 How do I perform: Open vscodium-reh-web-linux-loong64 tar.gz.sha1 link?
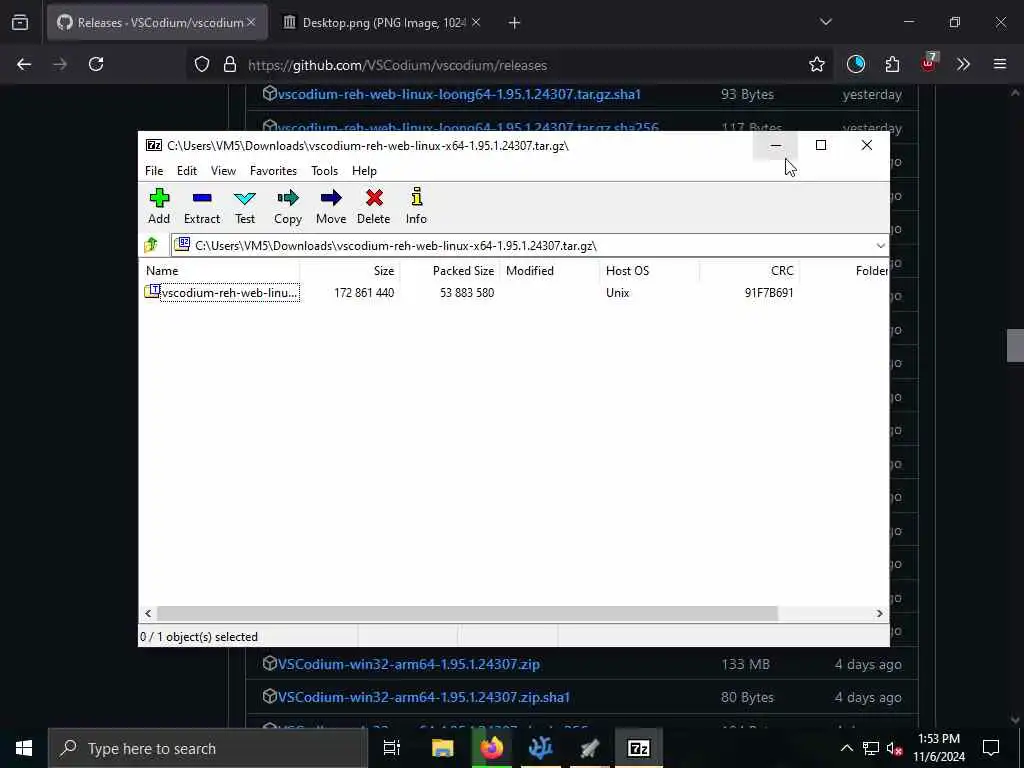[x=459, y=94]
